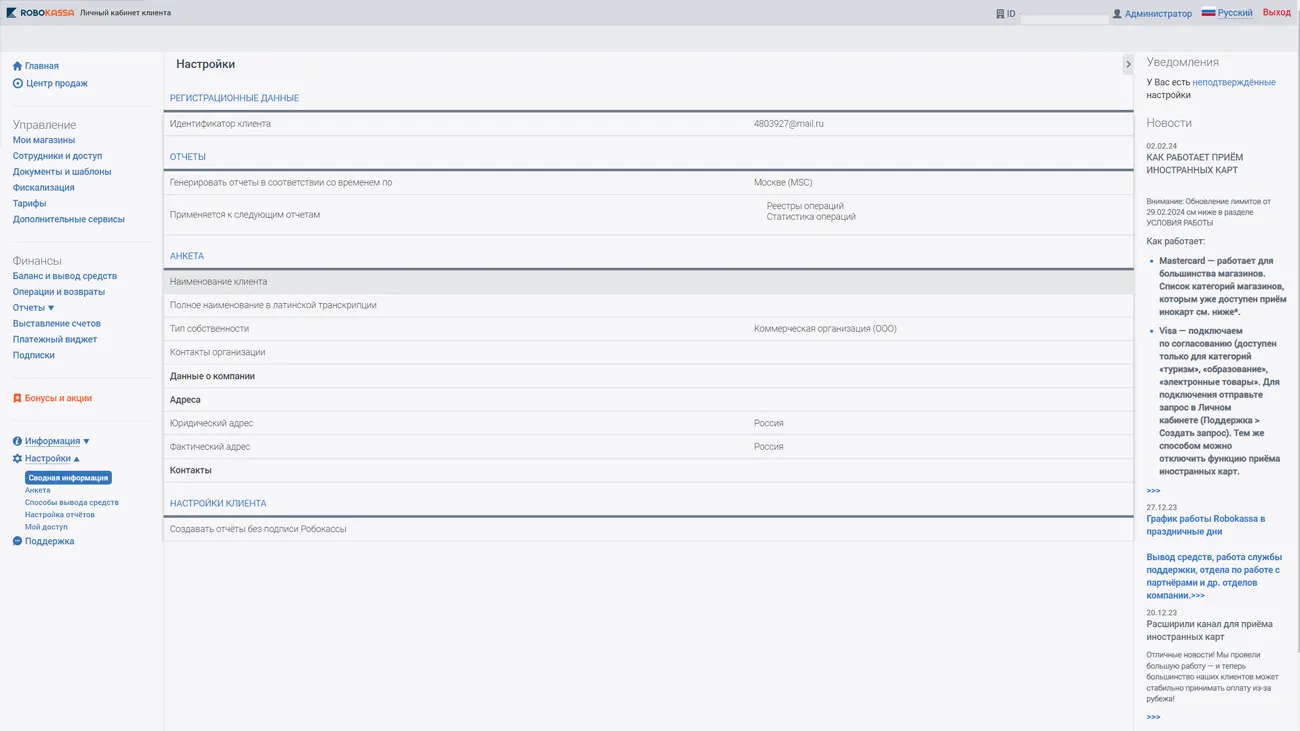Click the Robokassa logo in header
The height and width of the screenshot is (731, 1300).
(x=40, y=13)
